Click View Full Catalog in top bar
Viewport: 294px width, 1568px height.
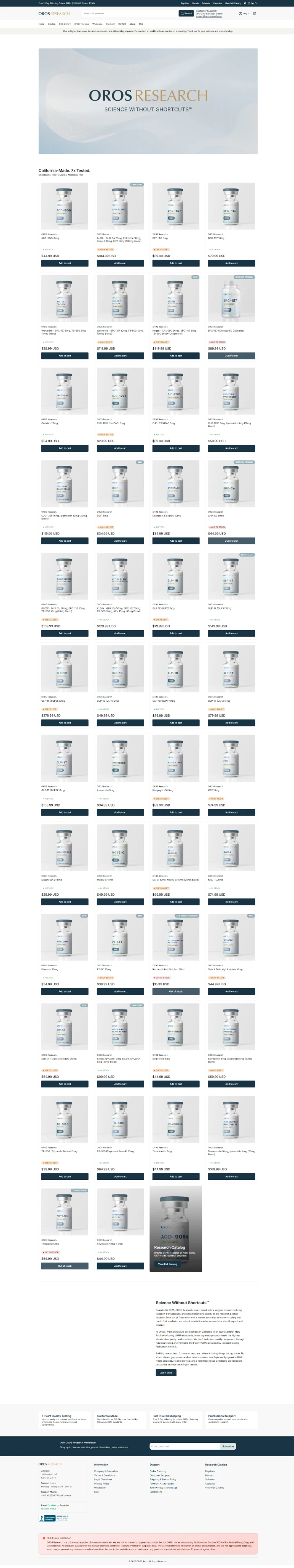[x=233, y=3]
